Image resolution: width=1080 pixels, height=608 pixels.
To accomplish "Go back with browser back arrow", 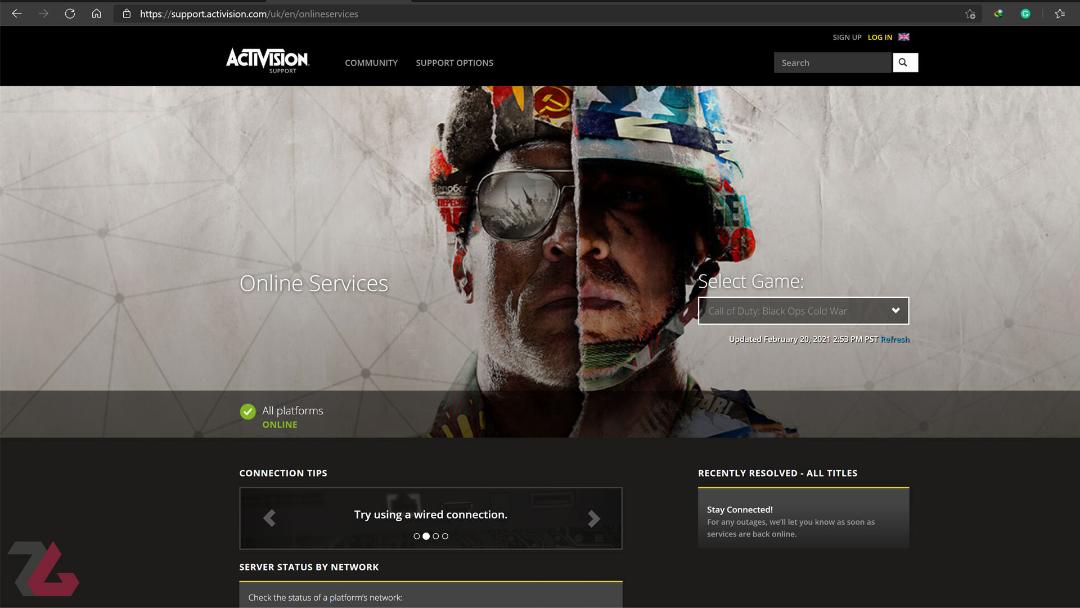I will [17, 14].
